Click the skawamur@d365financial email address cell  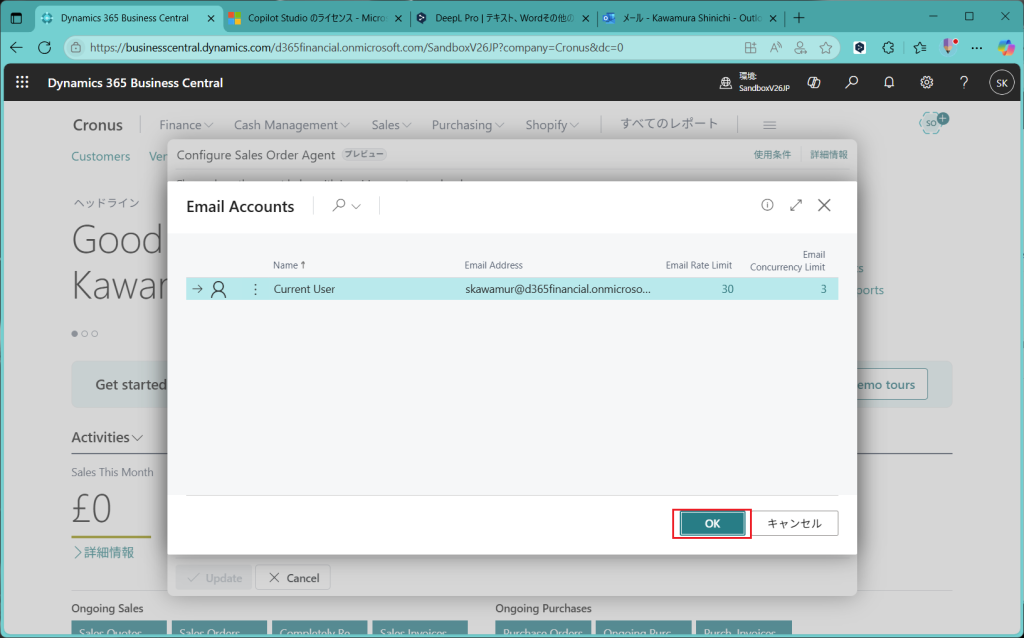tap(558, 289)
